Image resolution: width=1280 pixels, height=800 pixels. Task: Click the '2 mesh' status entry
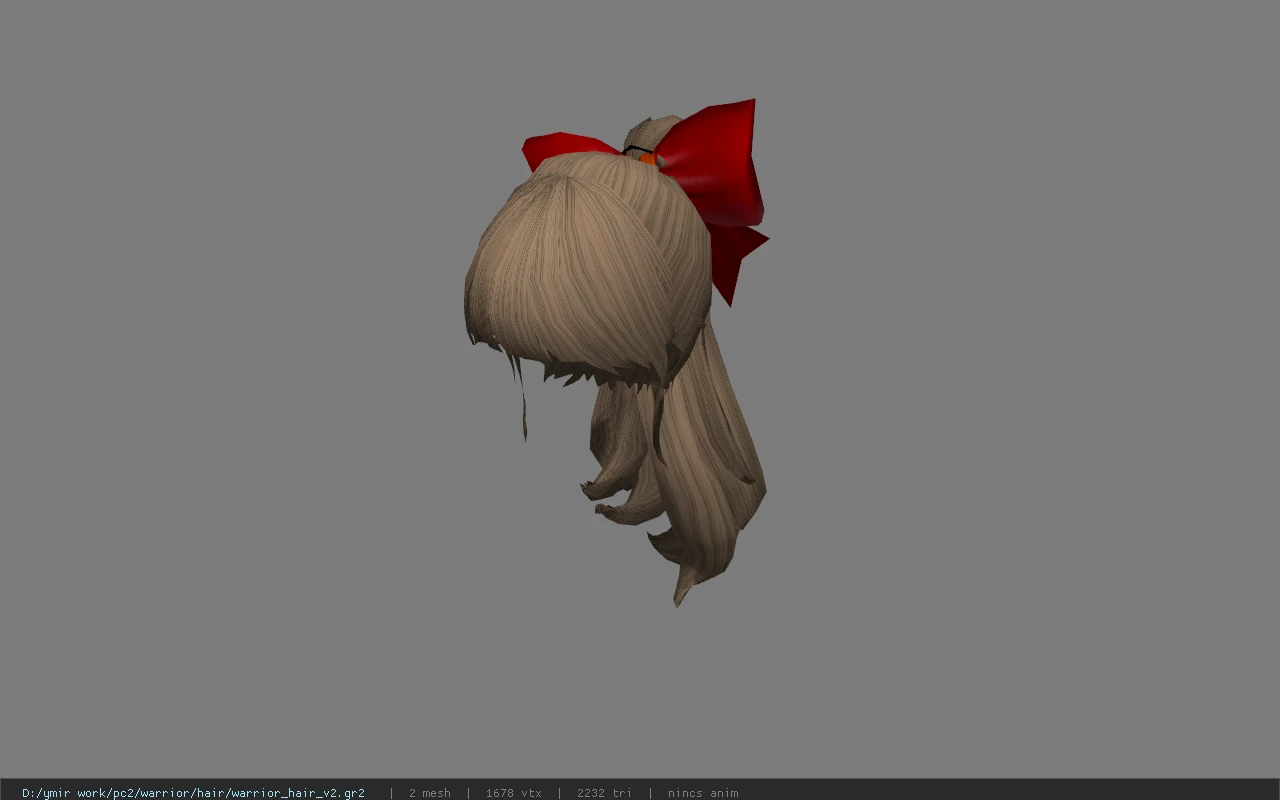coord(429,793)
